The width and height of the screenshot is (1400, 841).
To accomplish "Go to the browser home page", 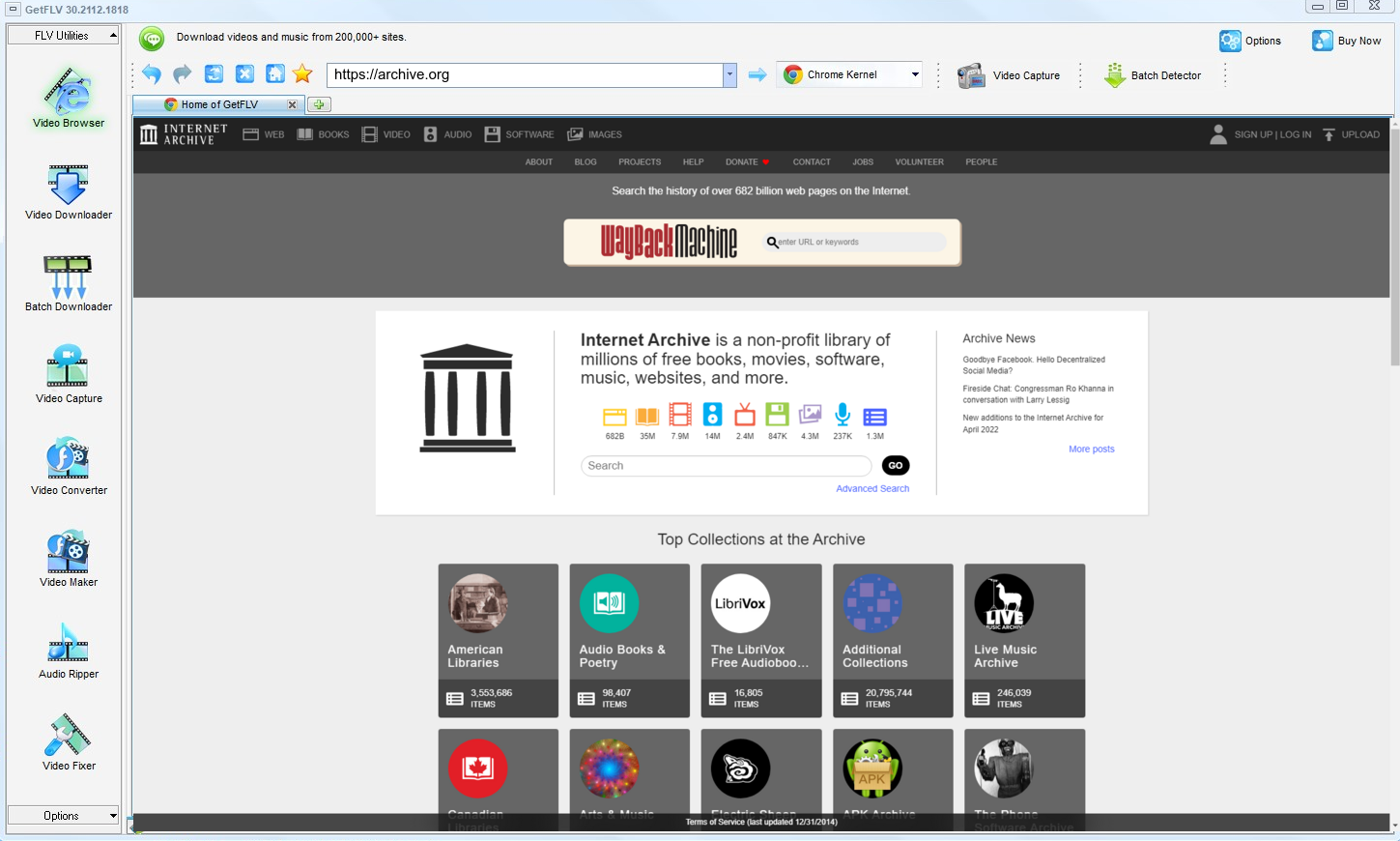I will click(275, 74).
